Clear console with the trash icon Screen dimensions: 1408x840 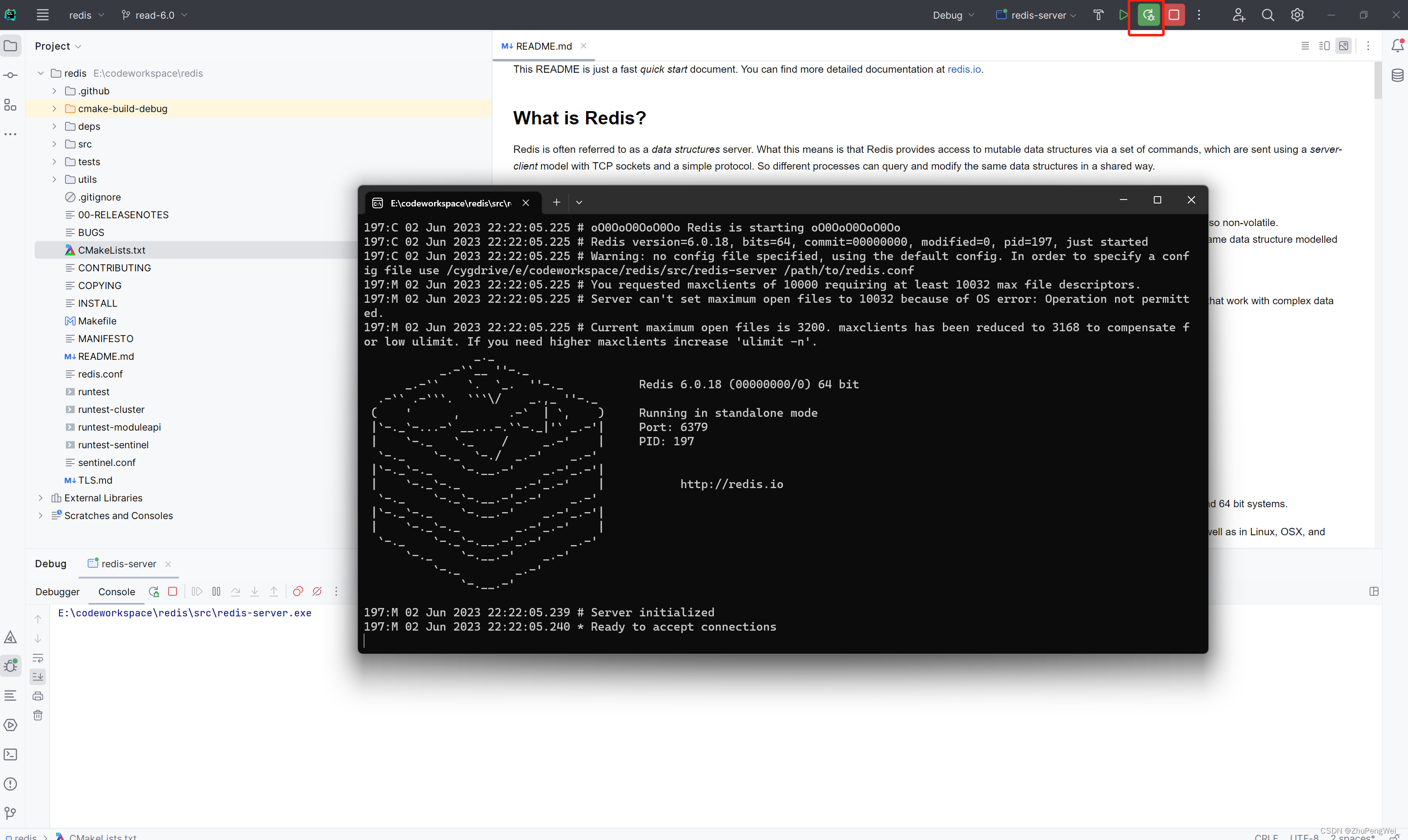click(38, 716)
